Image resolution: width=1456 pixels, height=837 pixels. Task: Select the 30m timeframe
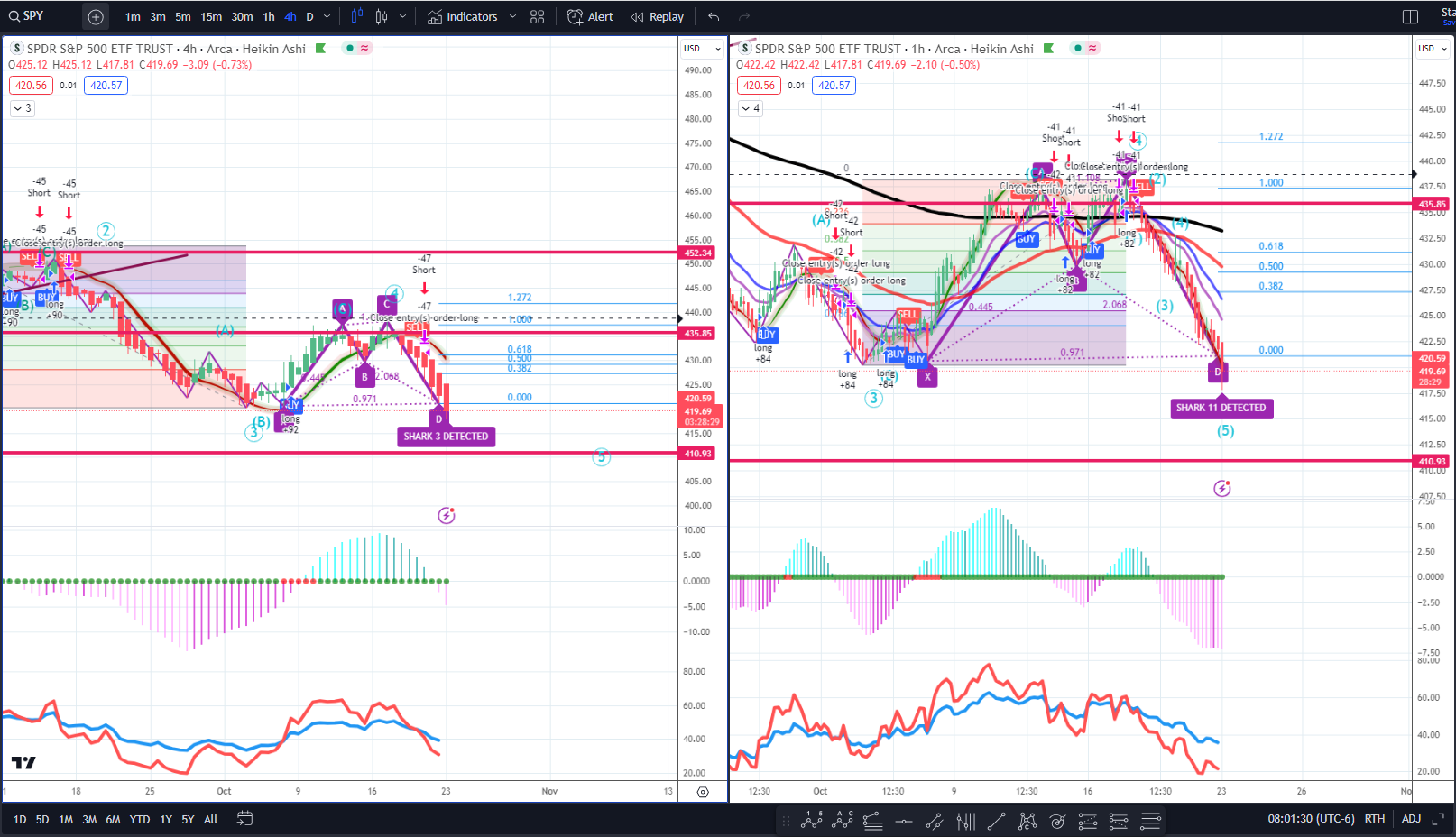tap(242, 16)
